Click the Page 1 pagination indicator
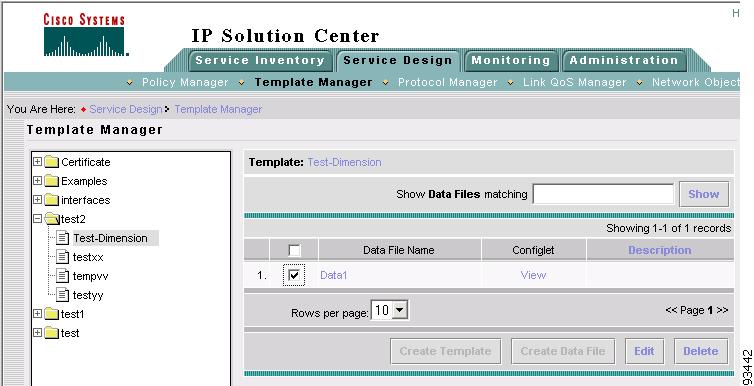754x386 pixels. click(697, 311)
